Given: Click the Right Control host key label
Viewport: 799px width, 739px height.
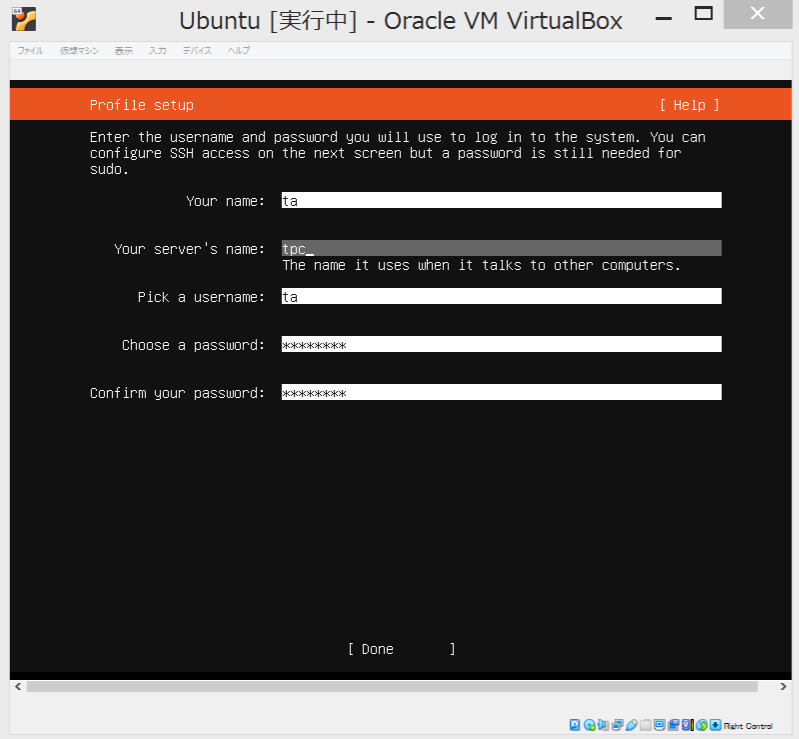Looking at the screenshot, I should (x=748, y=726).
